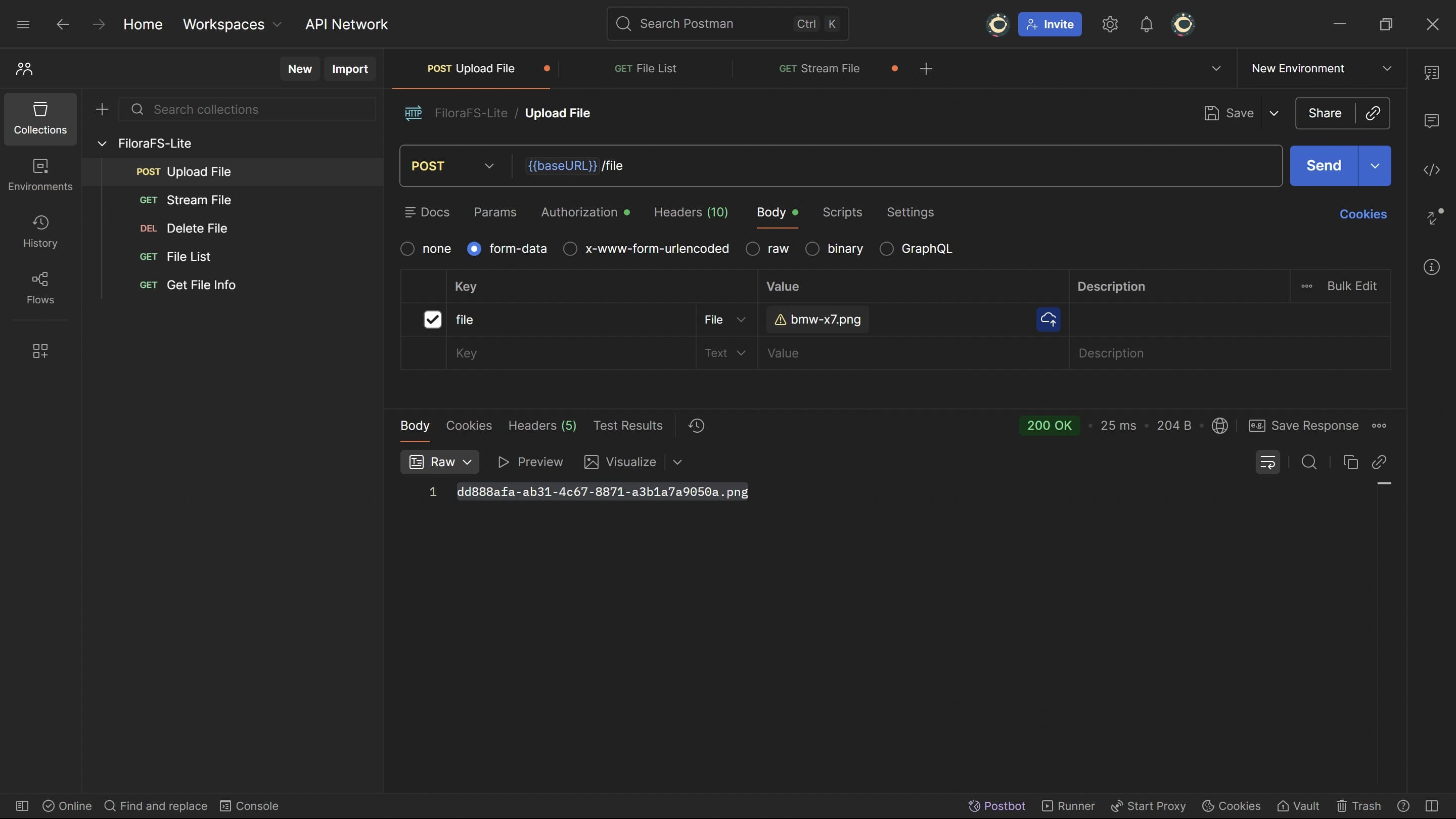Open Trash in the status bar

1359,806
